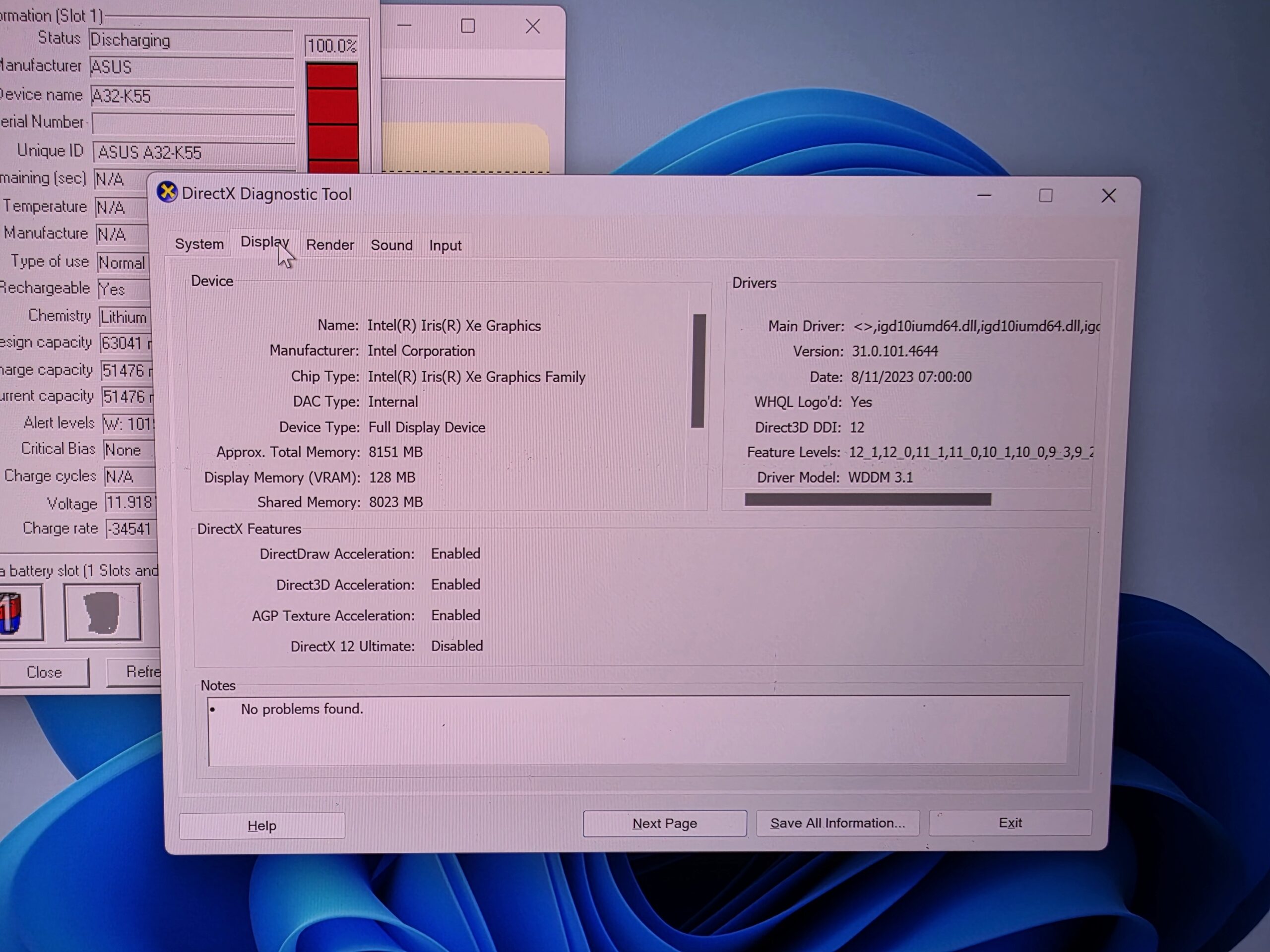Screen dimensions: 1270x952
Task: Click the DAC Type value Internal
Action: click(393, 402)
